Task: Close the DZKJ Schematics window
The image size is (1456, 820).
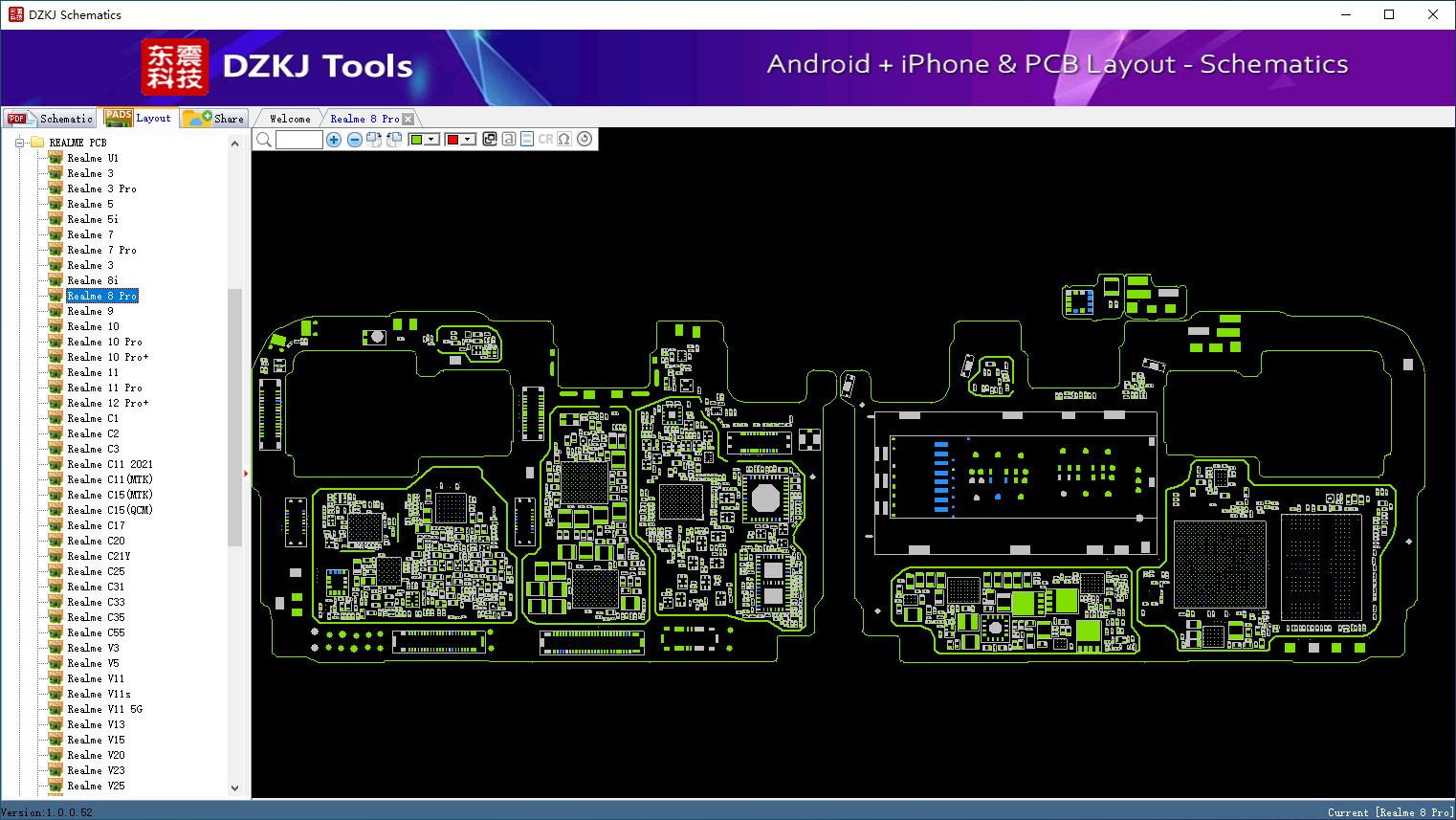Action: click(1433, 14)
